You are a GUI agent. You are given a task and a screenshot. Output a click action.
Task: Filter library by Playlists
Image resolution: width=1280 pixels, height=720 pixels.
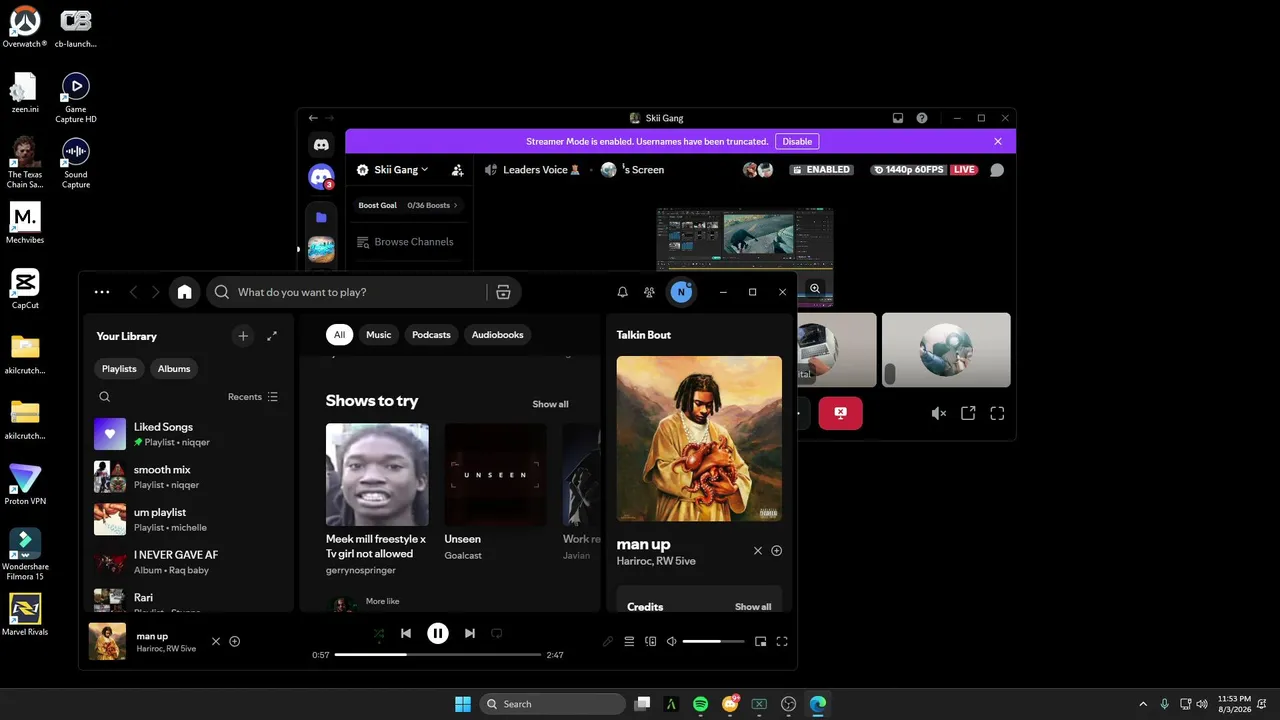tap(119, 369)
